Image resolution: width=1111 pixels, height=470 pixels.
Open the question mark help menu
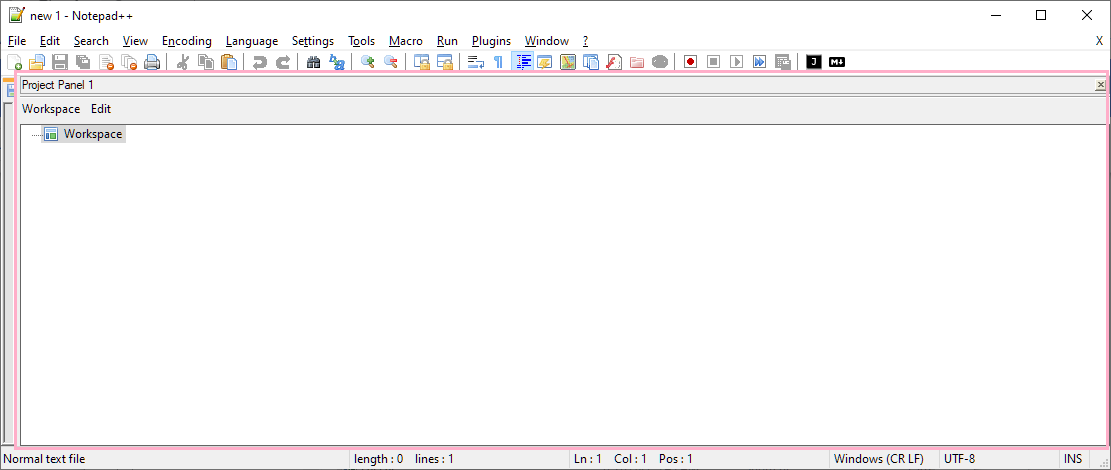click(x=585, y=41)
